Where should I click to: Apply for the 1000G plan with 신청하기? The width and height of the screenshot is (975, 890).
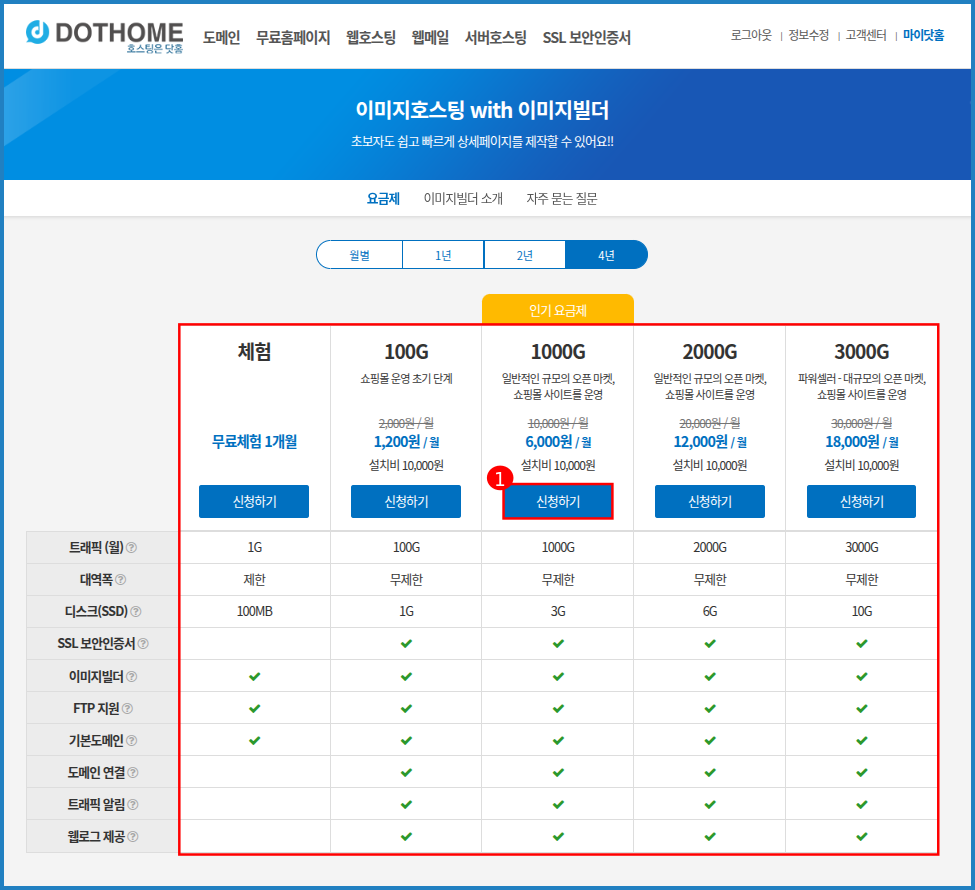(x=558, y=502)
